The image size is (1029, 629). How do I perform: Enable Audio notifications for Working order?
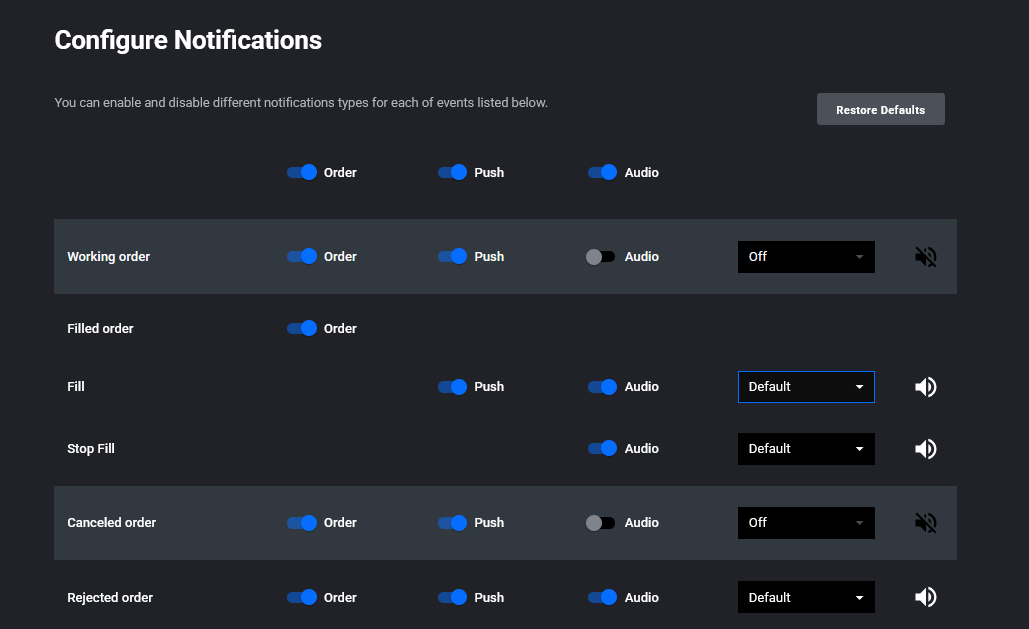[600, 257]
